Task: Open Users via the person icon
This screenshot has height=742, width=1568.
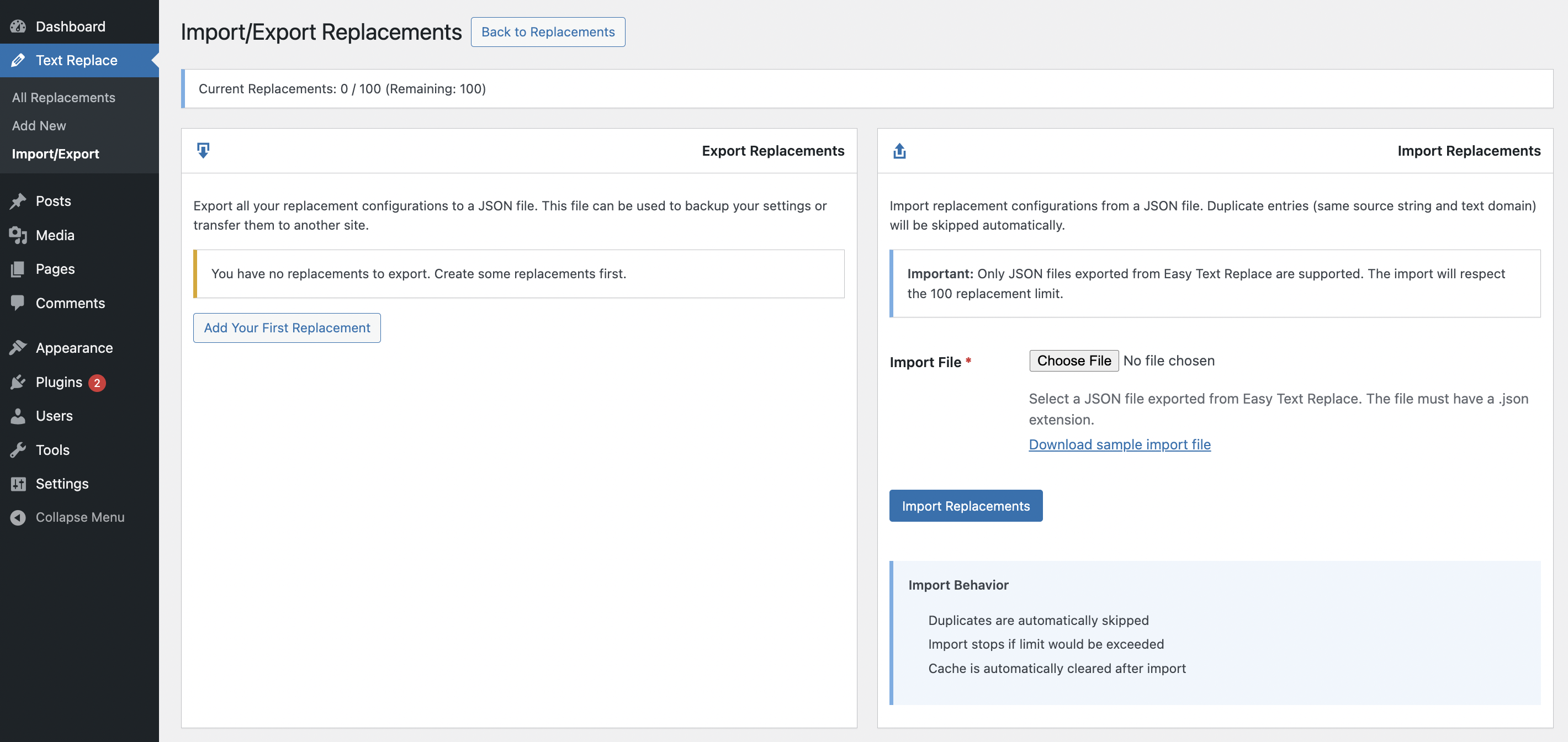Action: coord(18,416)
